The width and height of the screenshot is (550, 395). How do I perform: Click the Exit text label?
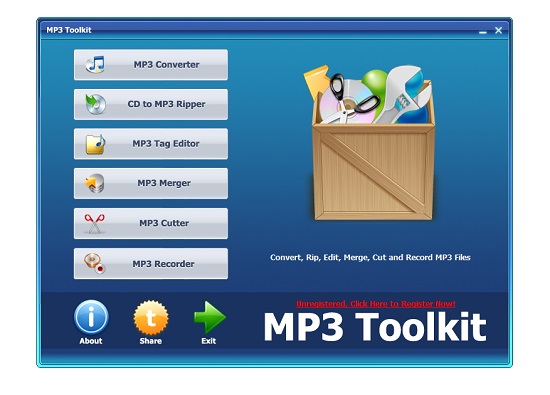click(209, 341)
